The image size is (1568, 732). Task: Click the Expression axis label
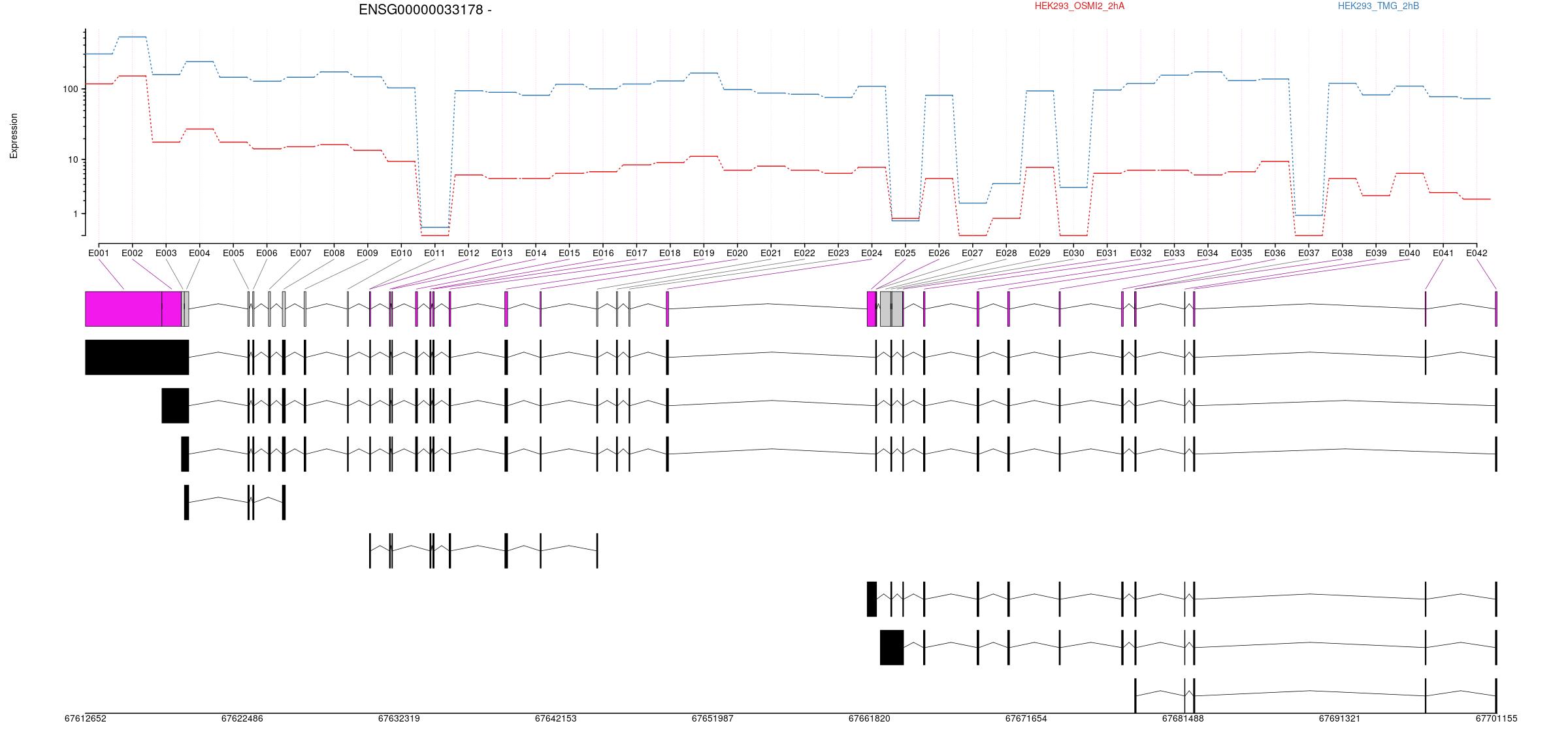click(x=14, y=136)
